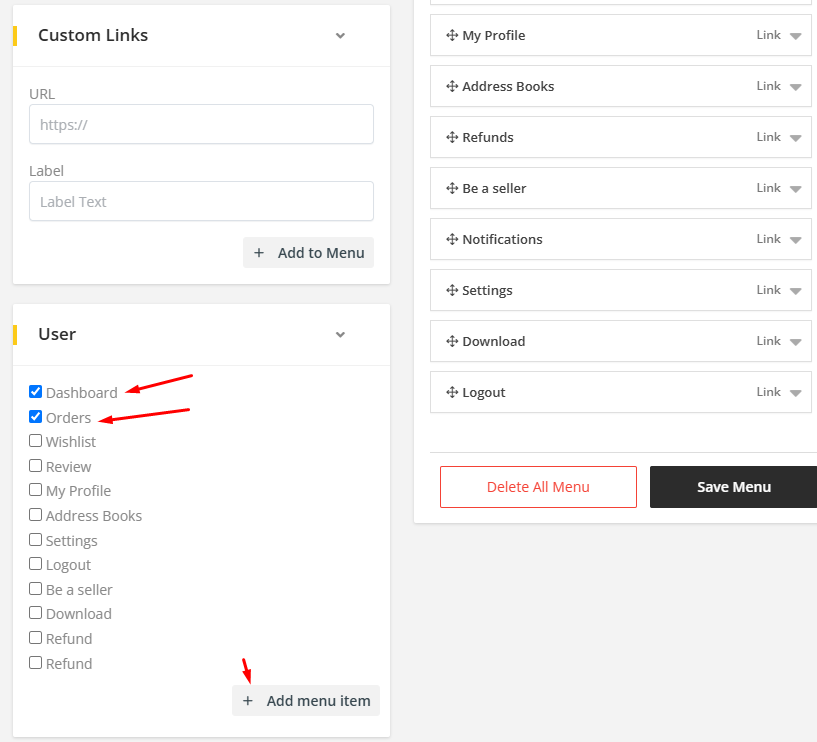The width and height of the screenshot is (817, 742).
Task: Click the drag handle for Be a seller
Action: click(451, 189)
